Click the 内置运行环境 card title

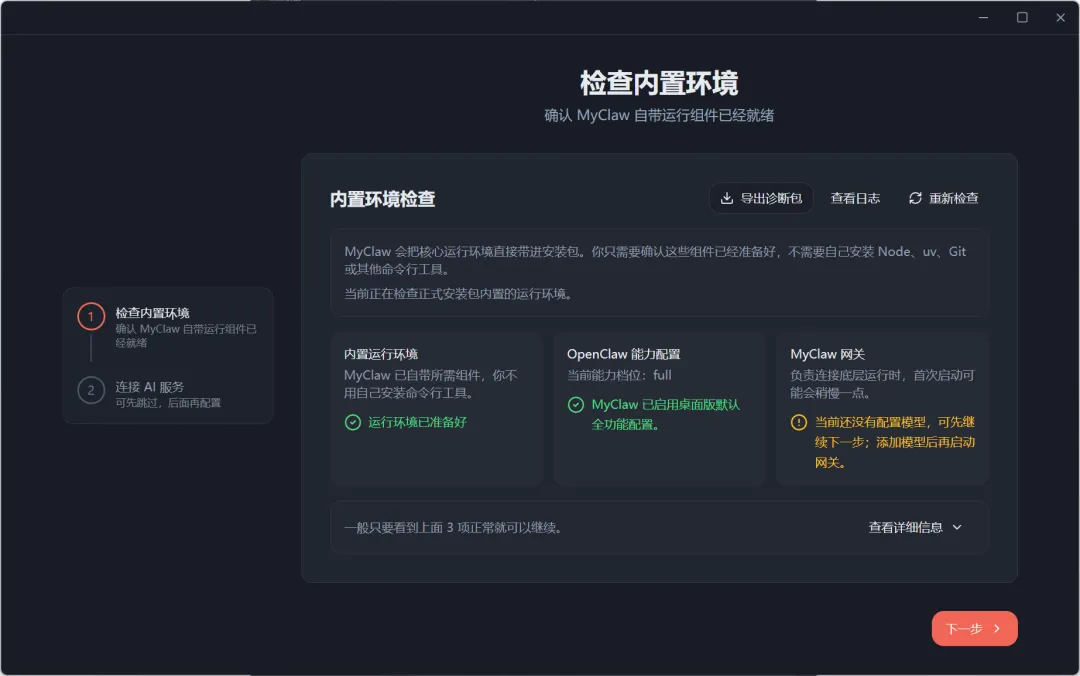pos(381,354)
